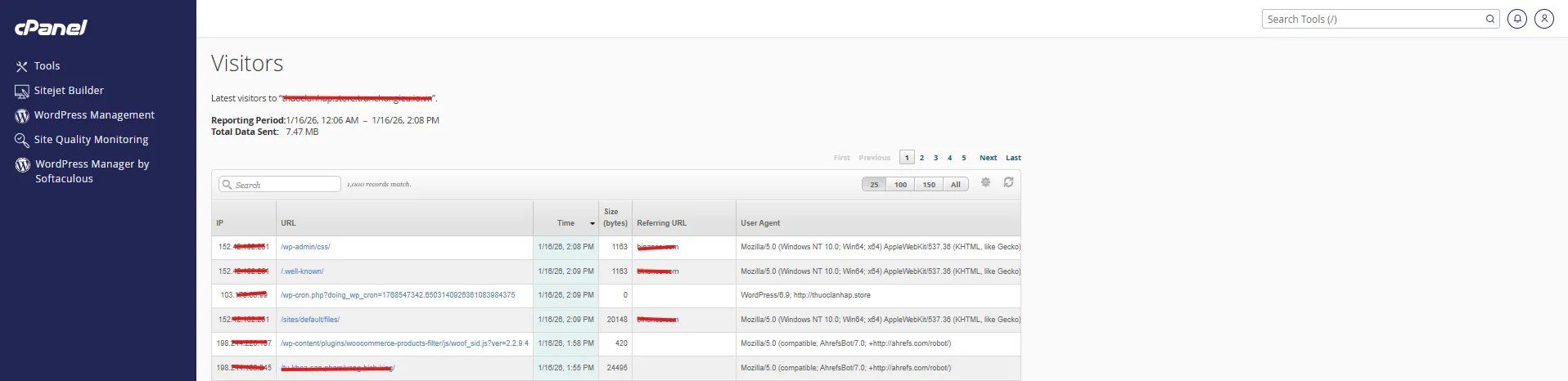Viewport: 1568px width, 381px height.
Task: Sort by IP column header
Action: click(244, 218)
